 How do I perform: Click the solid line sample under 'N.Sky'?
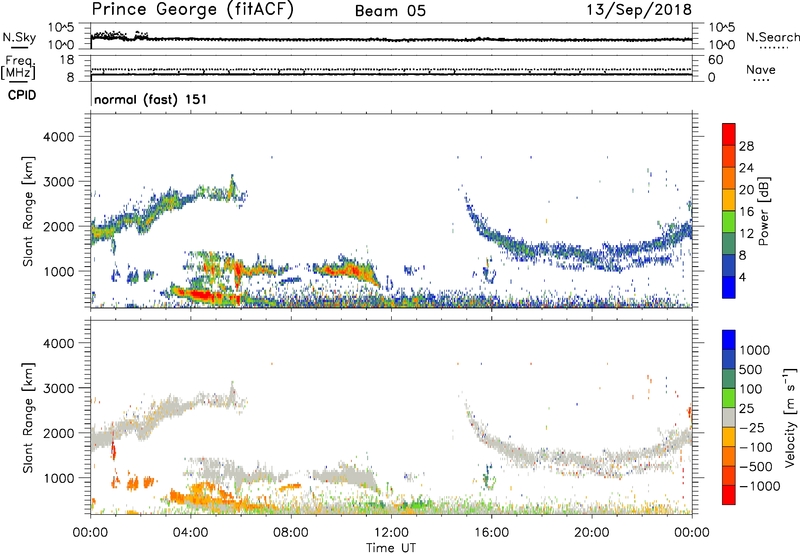pos(19,47)
